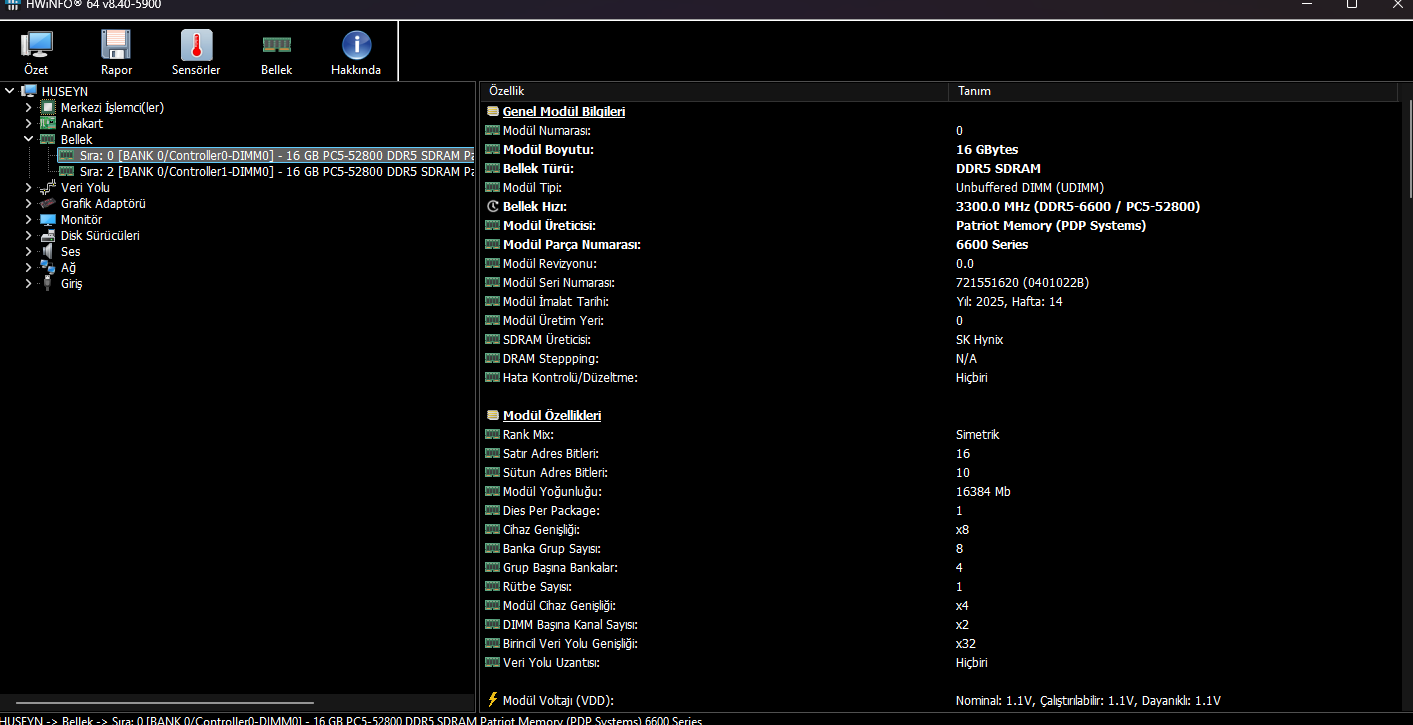Select Sıra: 0 Controller0-DIMM0 memory module
This screenshot has width=1413, height=725.
(266, 155)
